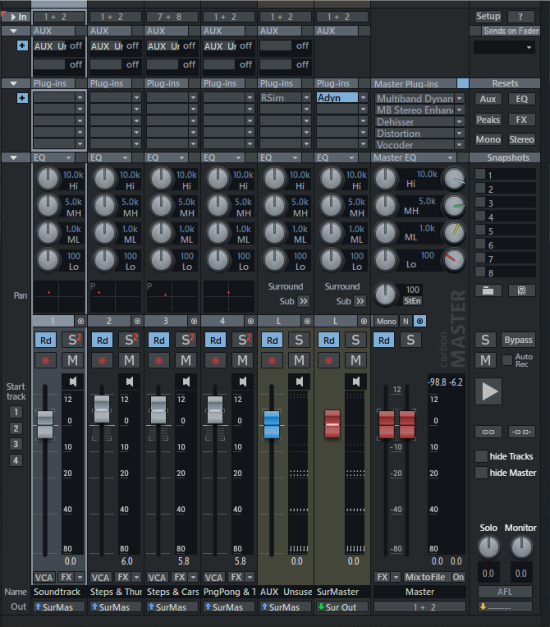Arm record on Soundtrack channel
Viewport: 550px width, 627px height.
(x=46, y=361)
